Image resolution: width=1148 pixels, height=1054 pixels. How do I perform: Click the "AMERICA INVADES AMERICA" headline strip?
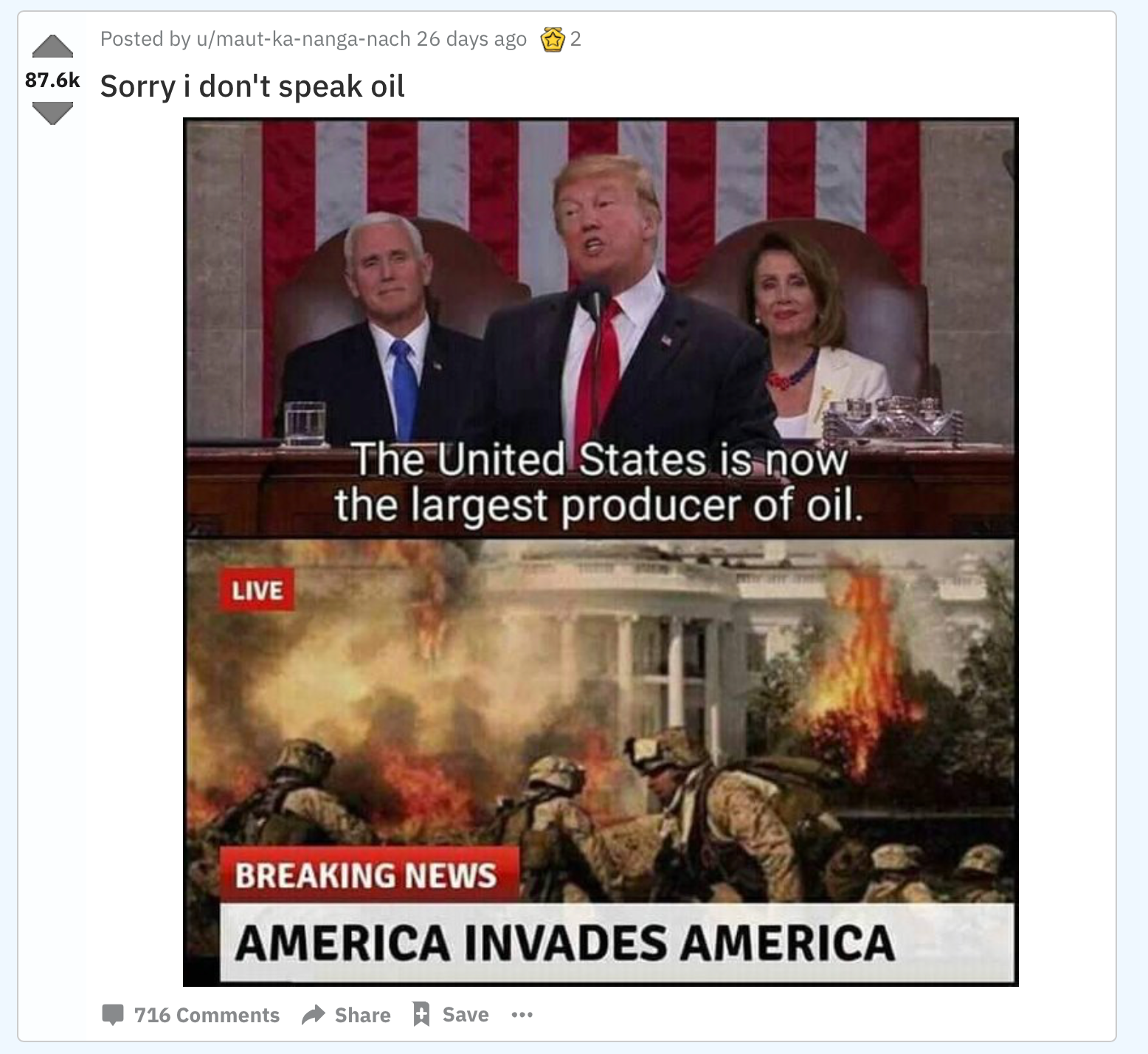click(x=617, y=943)
